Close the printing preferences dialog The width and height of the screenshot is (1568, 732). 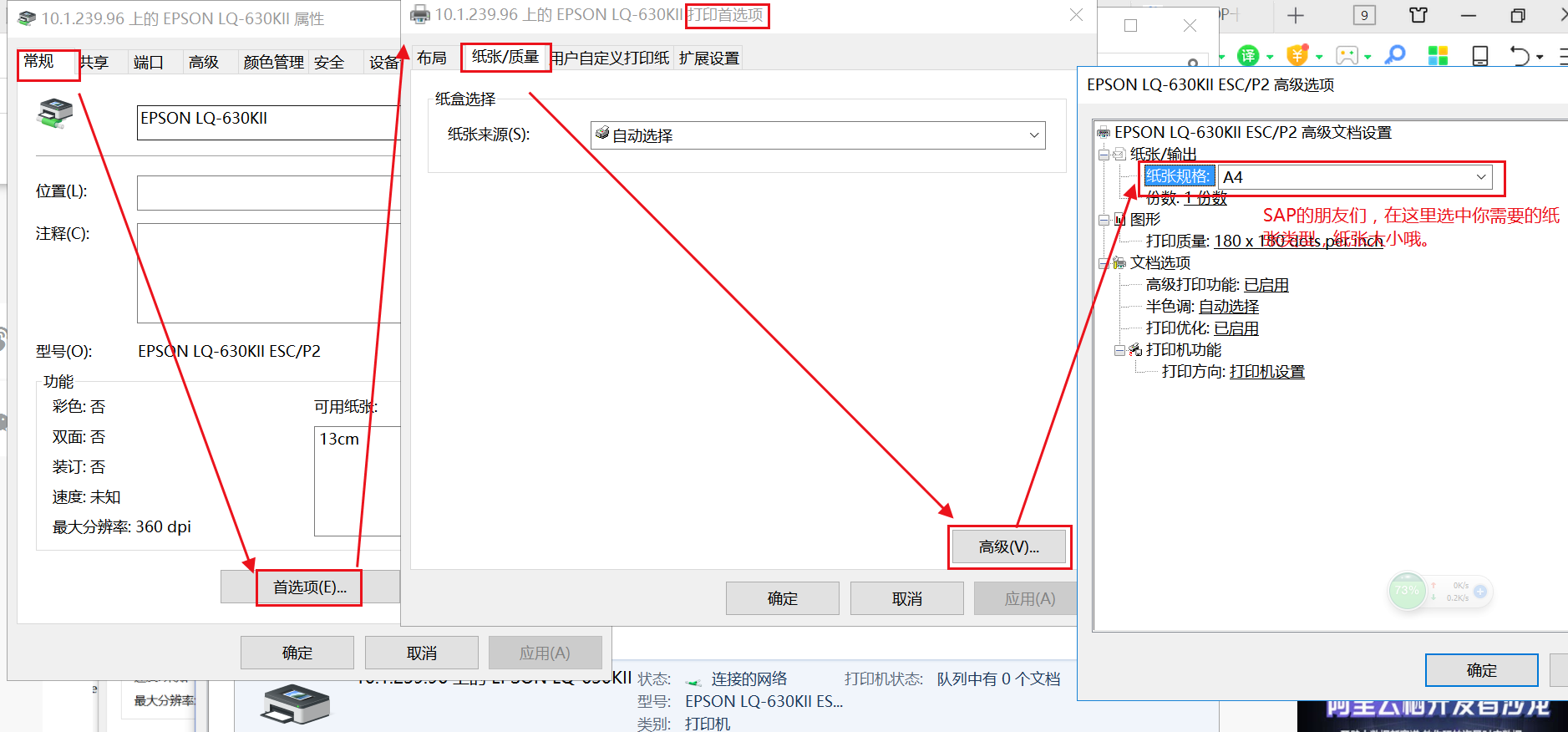coord(1077,15)
